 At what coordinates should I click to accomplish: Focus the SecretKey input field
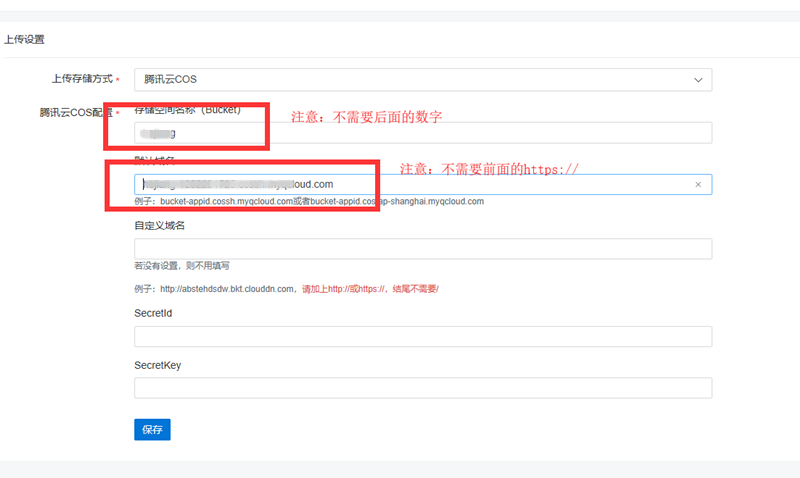coord(423,388)
